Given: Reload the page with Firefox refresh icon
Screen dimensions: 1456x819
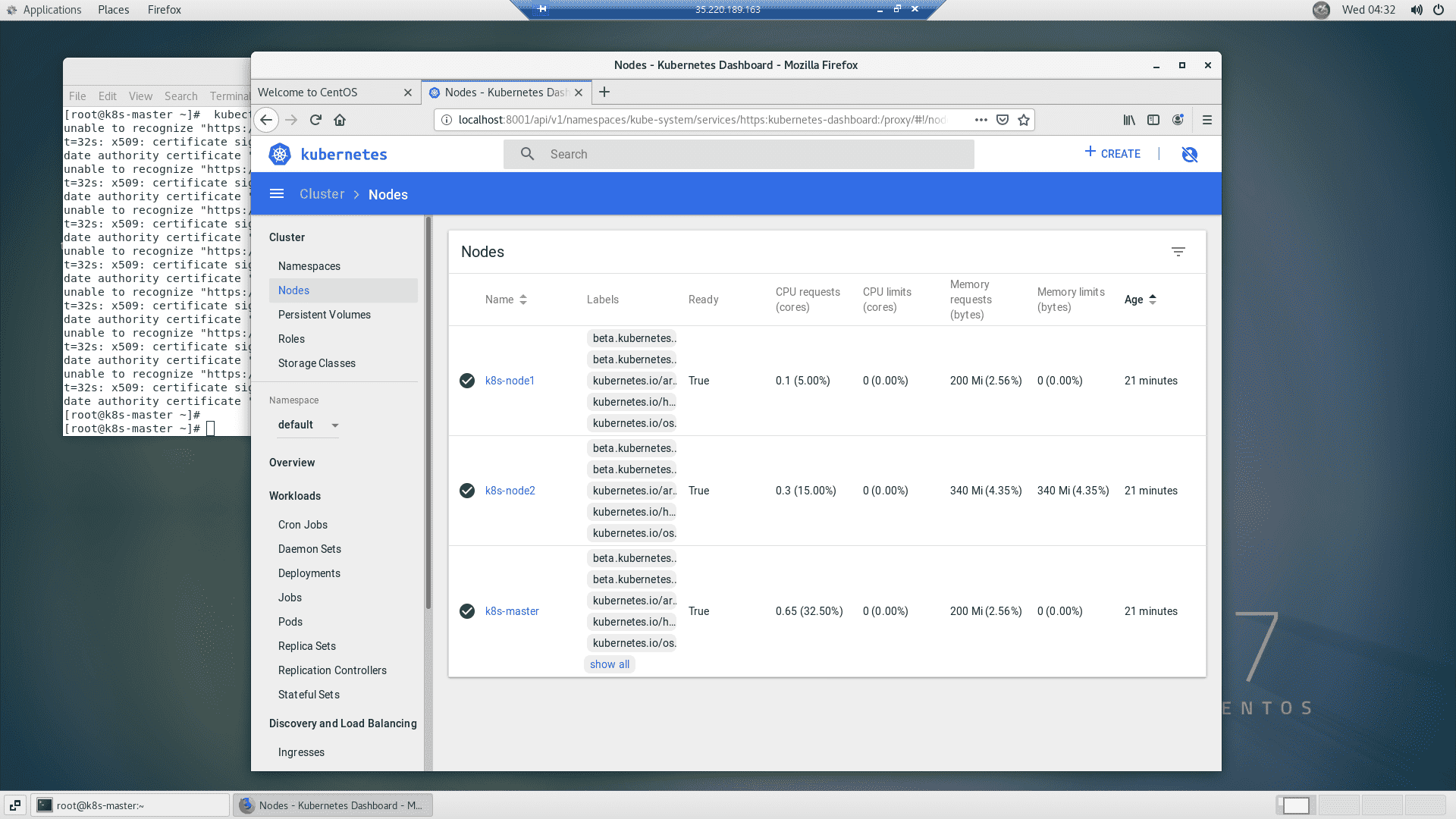Looking at the screenshot, I should click(315, 120).
